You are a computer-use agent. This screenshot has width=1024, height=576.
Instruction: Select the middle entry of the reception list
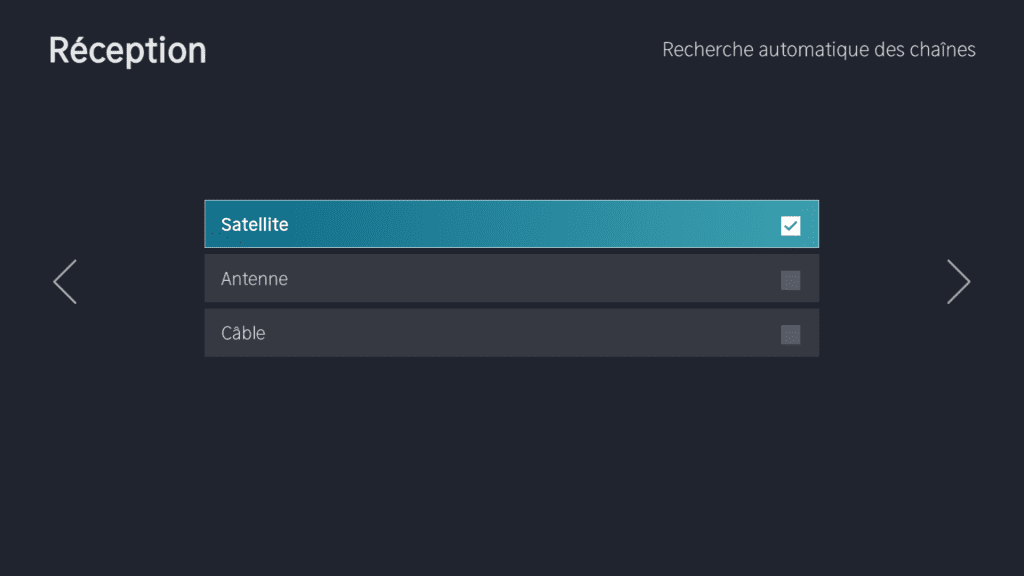tap(511, 279)
